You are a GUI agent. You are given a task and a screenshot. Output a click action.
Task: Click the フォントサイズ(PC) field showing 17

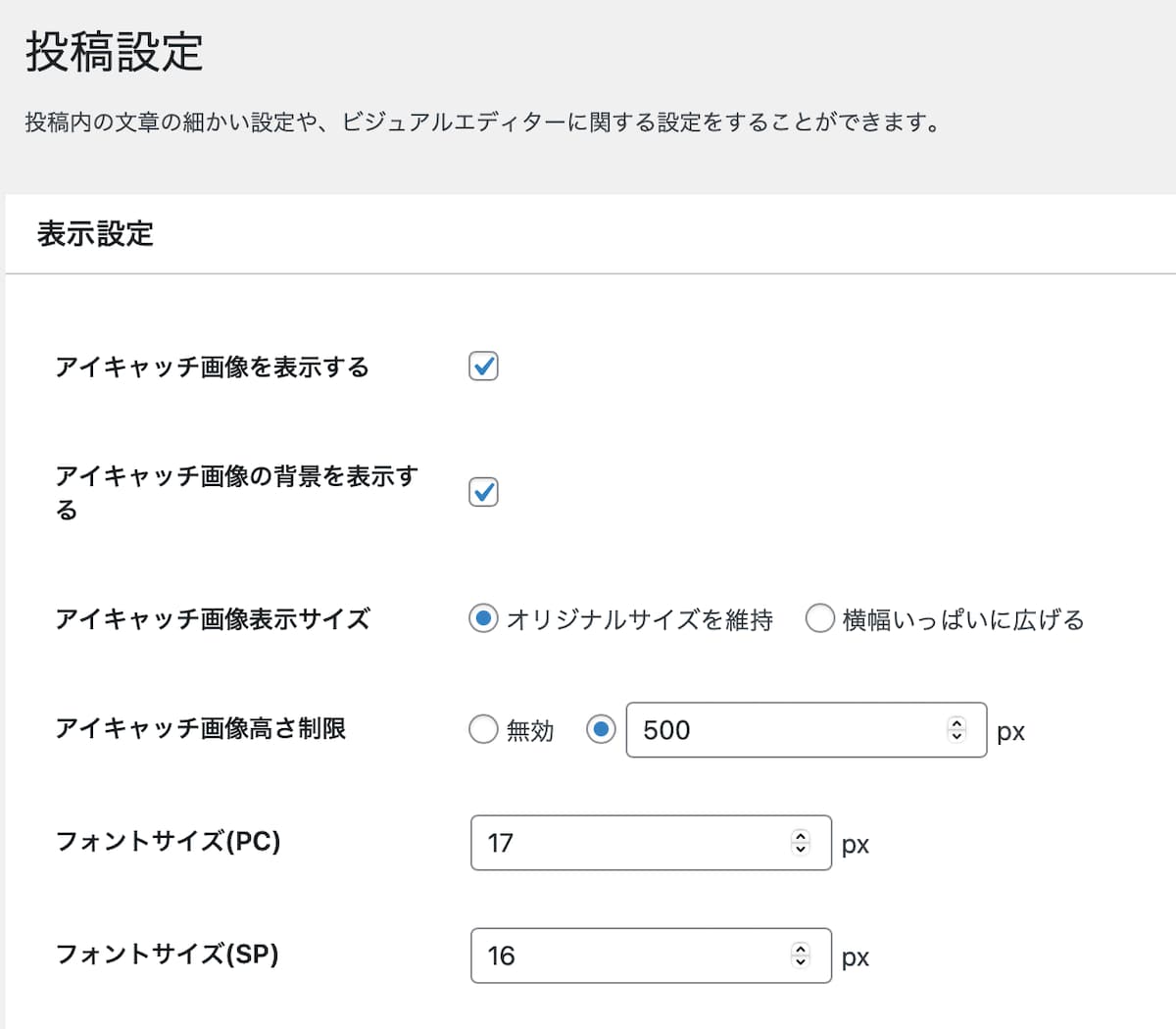651,843
